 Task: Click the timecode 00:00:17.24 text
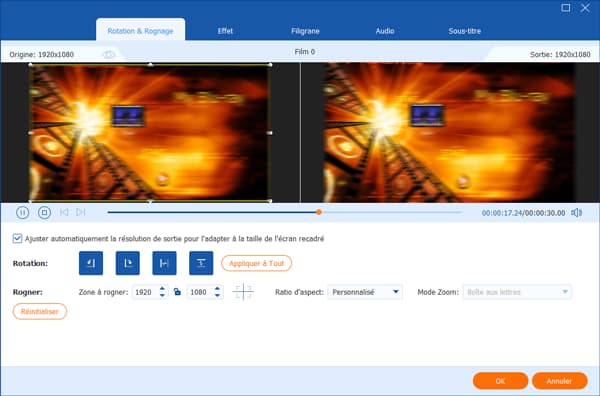tap(502, 213)
